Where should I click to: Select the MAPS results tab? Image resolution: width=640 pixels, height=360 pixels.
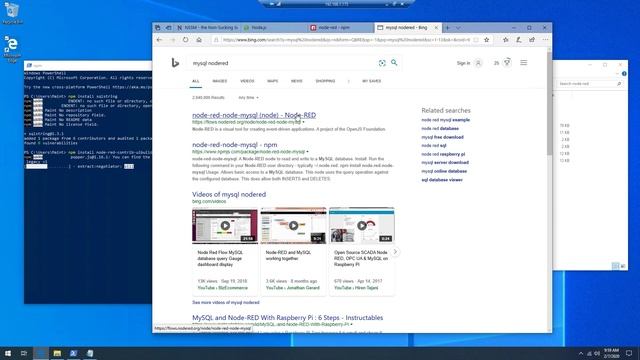coord(272,81)
